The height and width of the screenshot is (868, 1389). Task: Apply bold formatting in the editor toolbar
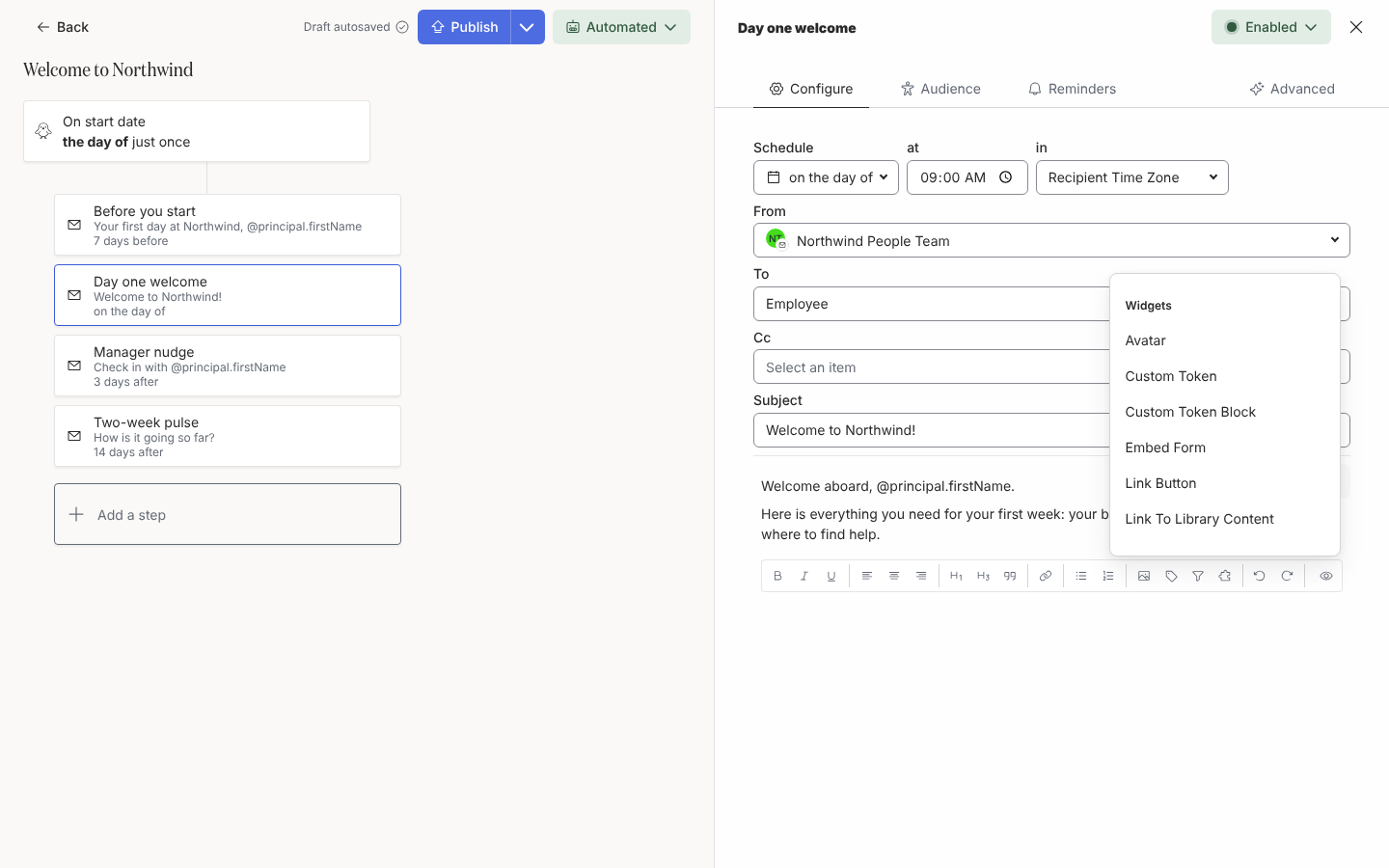777,576
